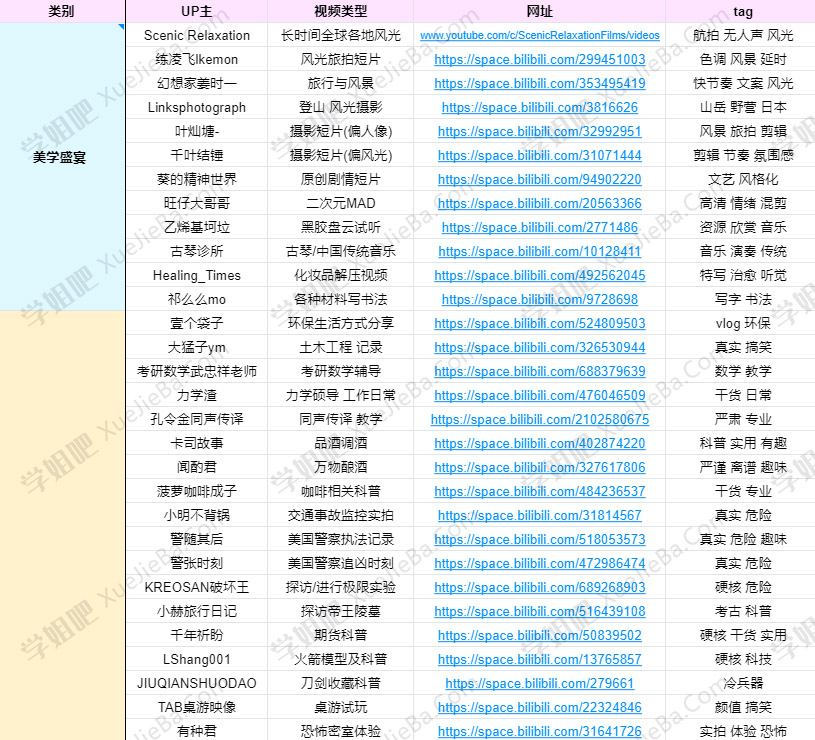The width and height of the screenshot is (815, 740).
Task: Open bilibili link ending 518053573
Action: pyautogui.click(x=540, y=539)
